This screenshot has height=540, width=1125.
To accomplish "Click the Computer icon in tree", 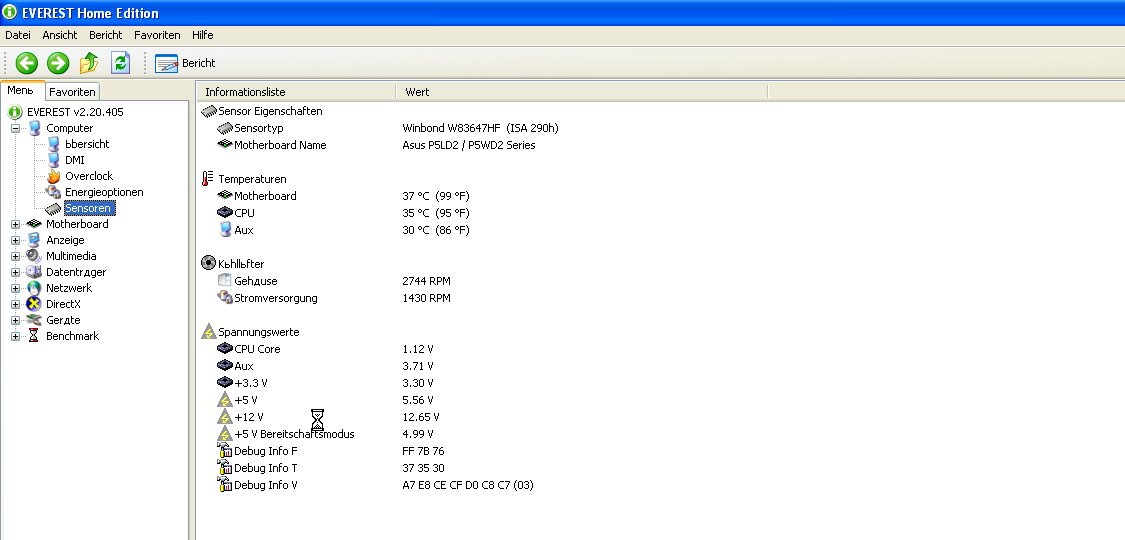I will [x=34, y=128].
